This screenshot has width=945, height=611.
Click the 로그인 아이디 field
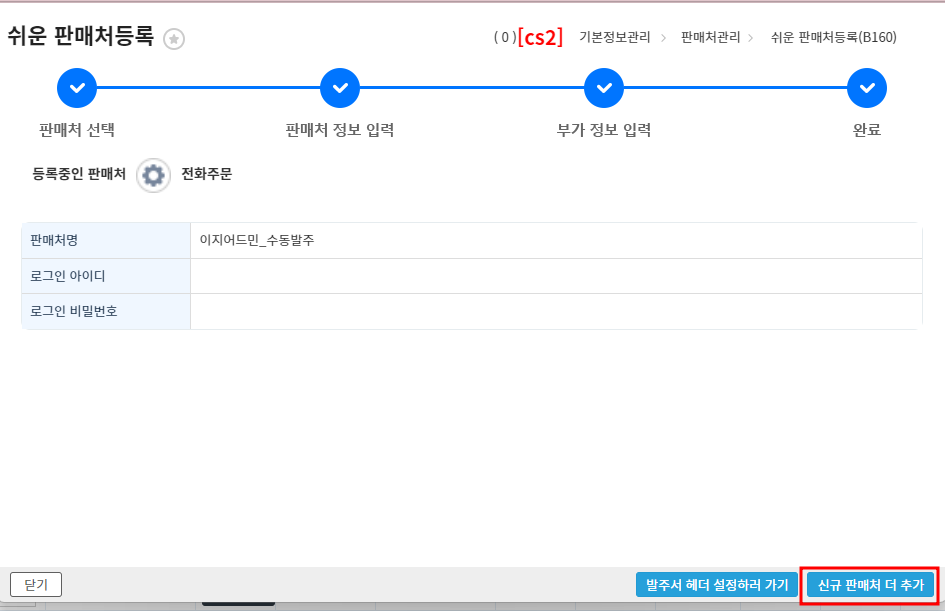coord(555,276)
